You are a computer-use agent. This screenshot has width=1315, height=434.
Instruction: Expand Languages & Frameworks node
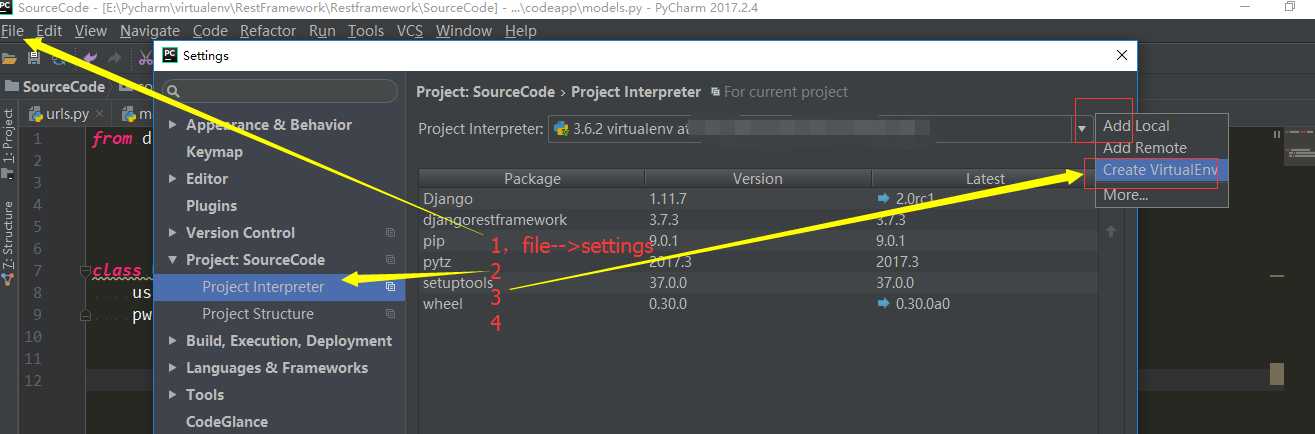[173, 368]
